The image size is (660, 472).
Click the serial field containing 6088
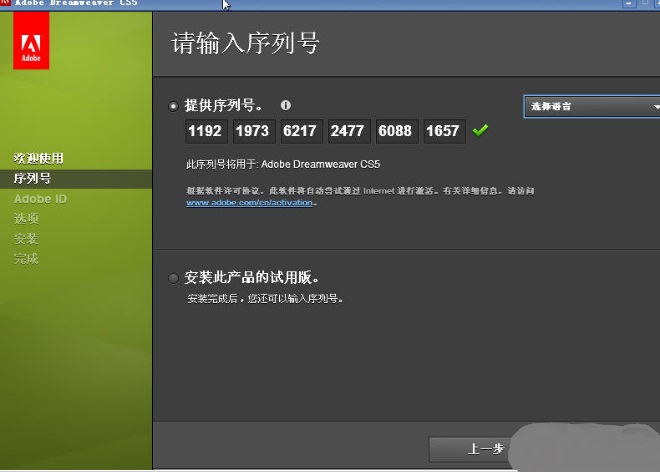tap(397, 131)
